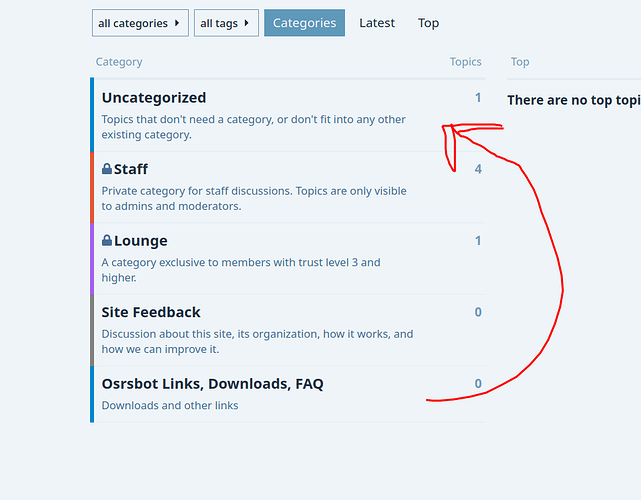Open the Lounge category
This screenshot has width=641, height=500.
pyautogui.click(x=141, y=240)
